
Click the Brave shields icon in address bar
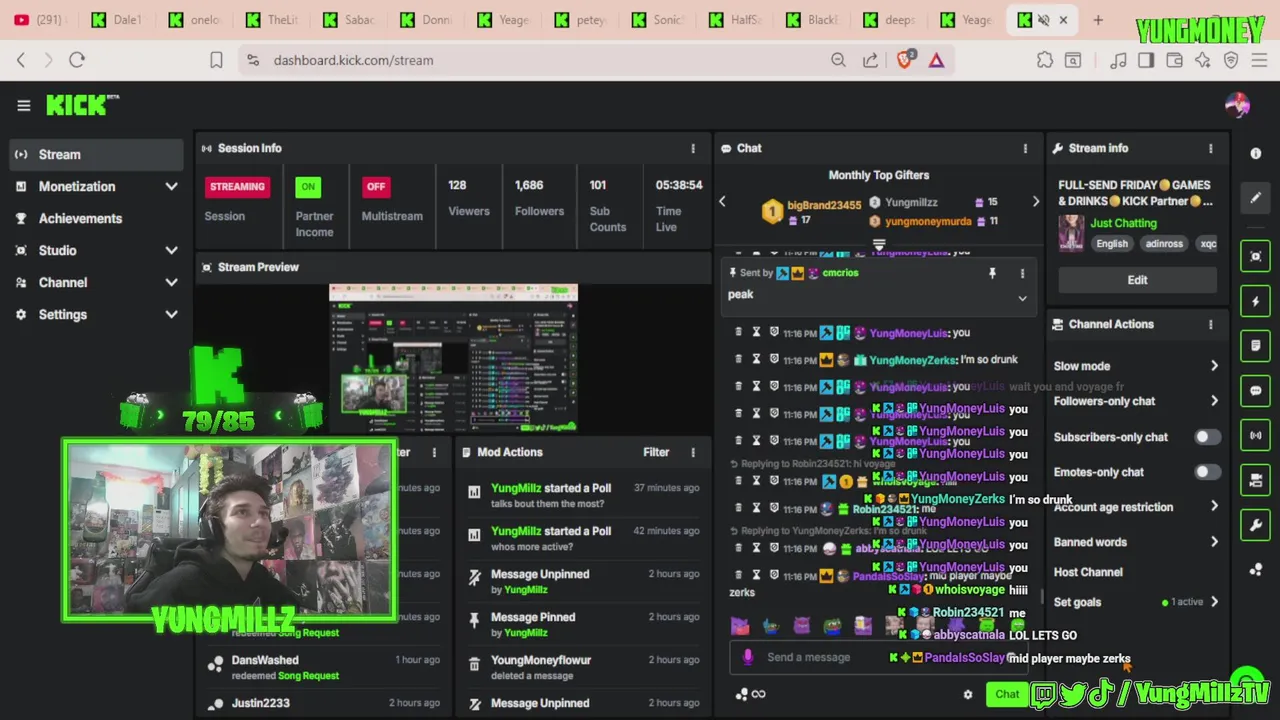905,60
